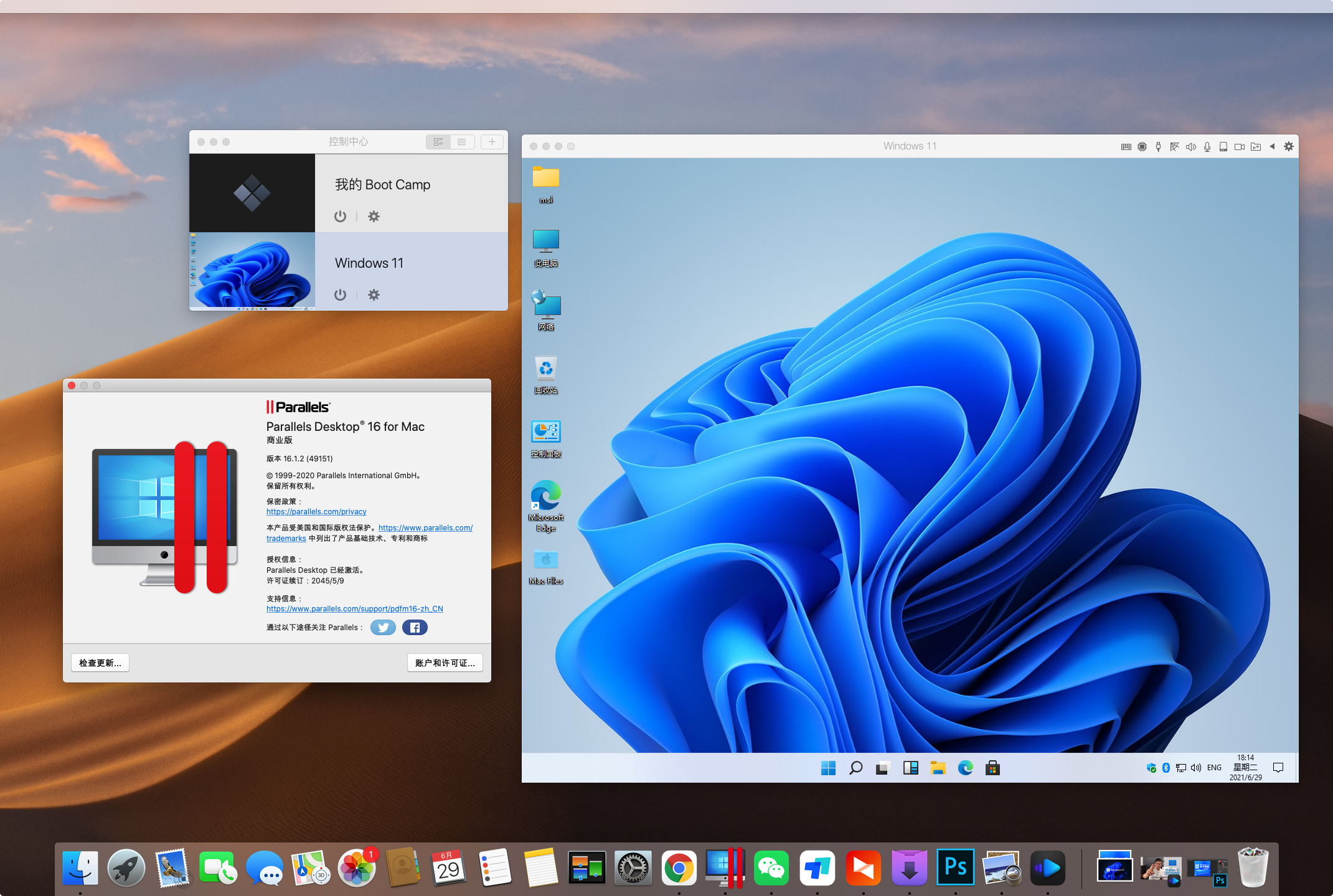Collapse VM toolbar icons with triangle arrow
The image size is (1333, 896).
coord(1272,146)
